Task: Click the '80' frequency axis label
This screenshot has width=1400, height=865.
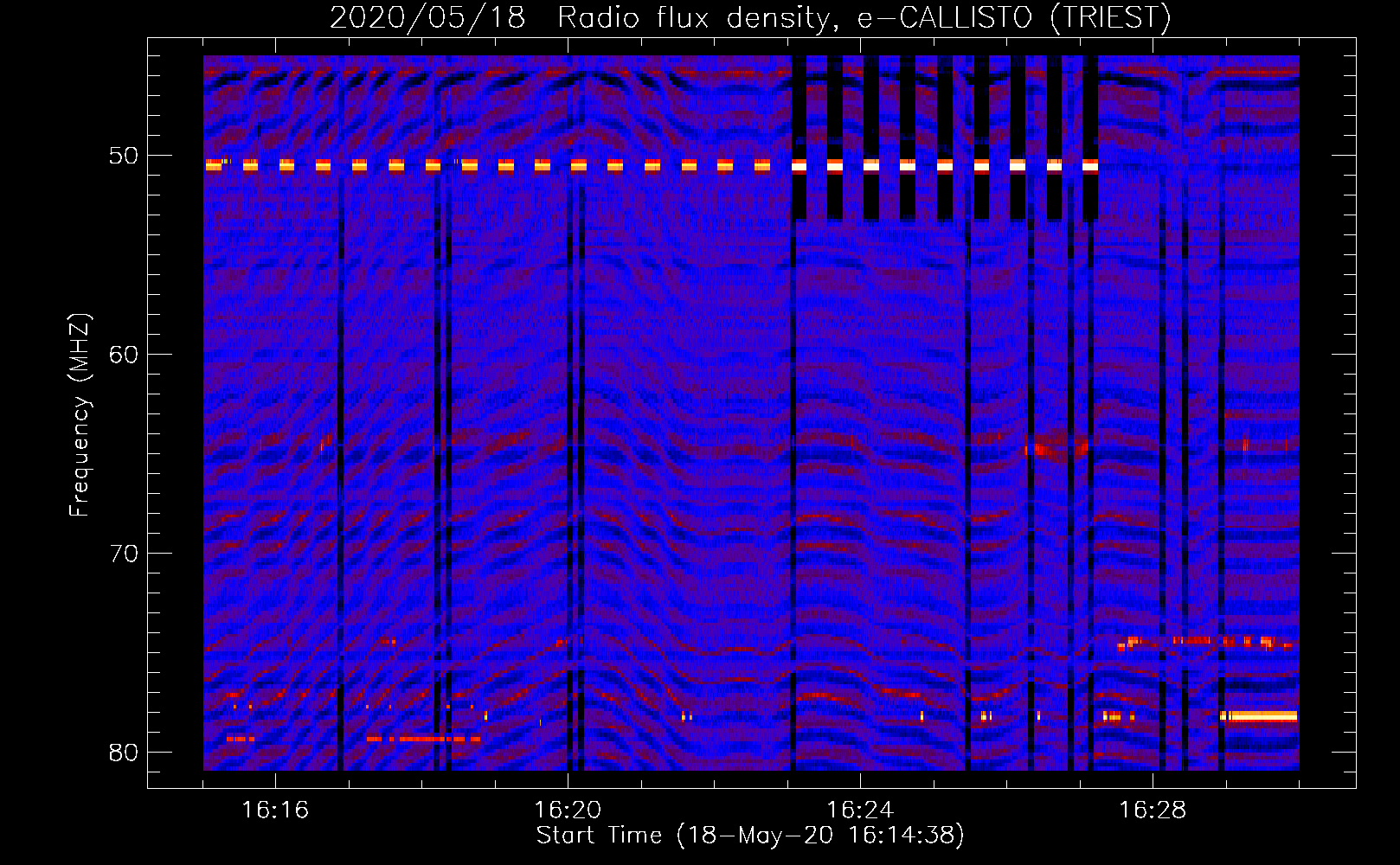Action: pos(124,753)
